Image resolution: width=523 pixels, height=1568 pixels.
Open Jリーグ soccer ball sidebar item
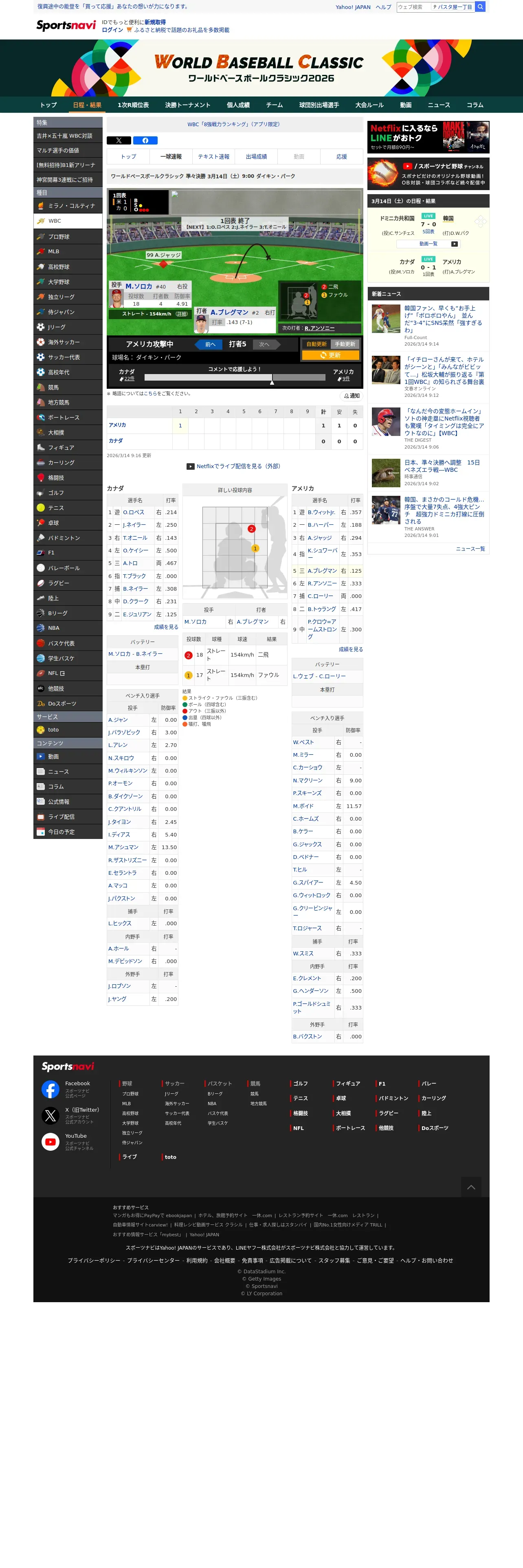(x=68, y=327)
